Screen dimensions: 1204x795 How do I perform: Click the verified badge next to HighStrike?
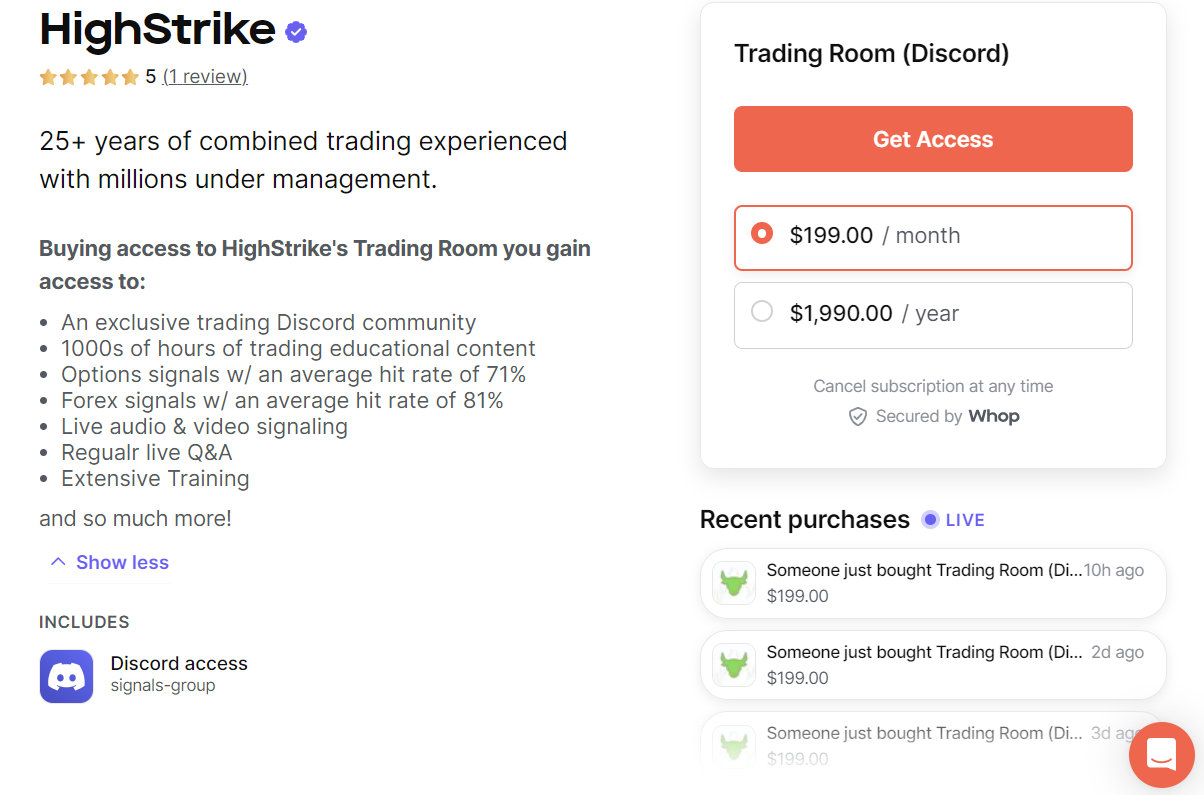tap(295, 31)
